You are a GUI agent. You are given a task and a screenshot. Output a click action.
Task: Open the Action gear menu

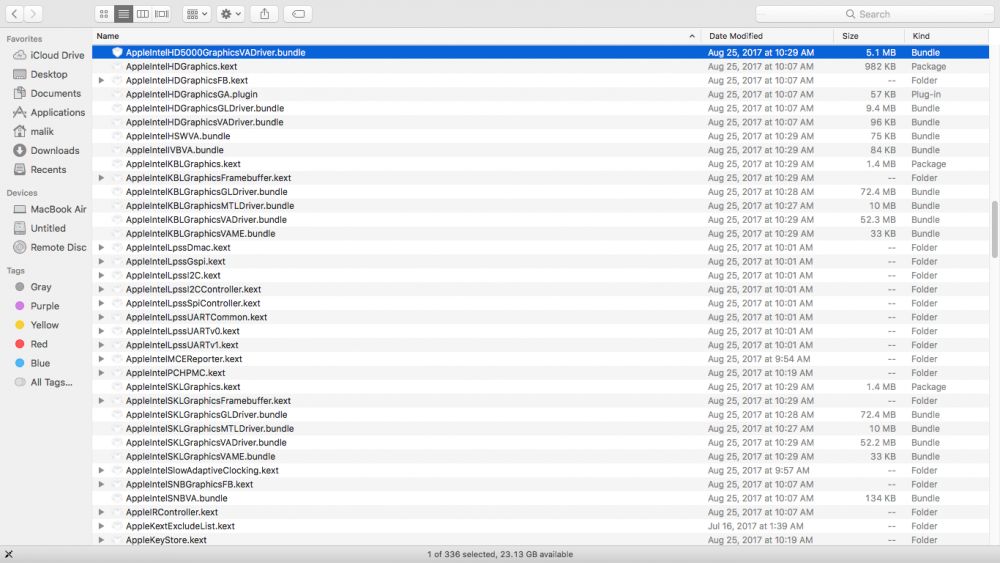coord(230,13)
